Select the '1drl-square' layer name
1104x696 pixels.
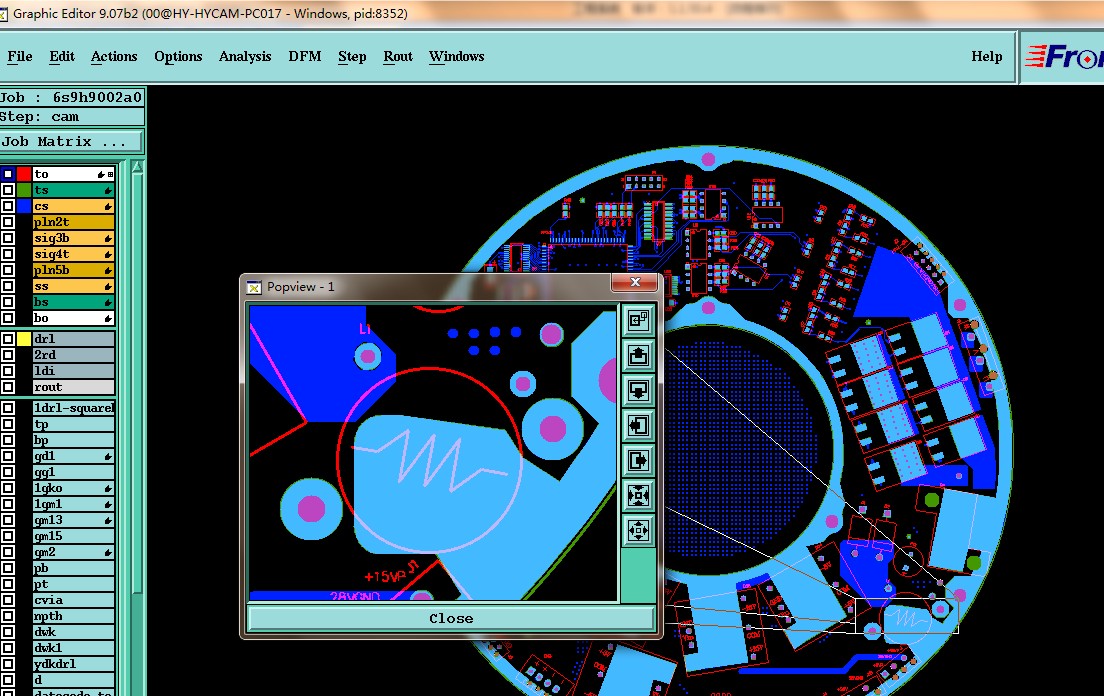pyautogui.click(x=73, y=408)
